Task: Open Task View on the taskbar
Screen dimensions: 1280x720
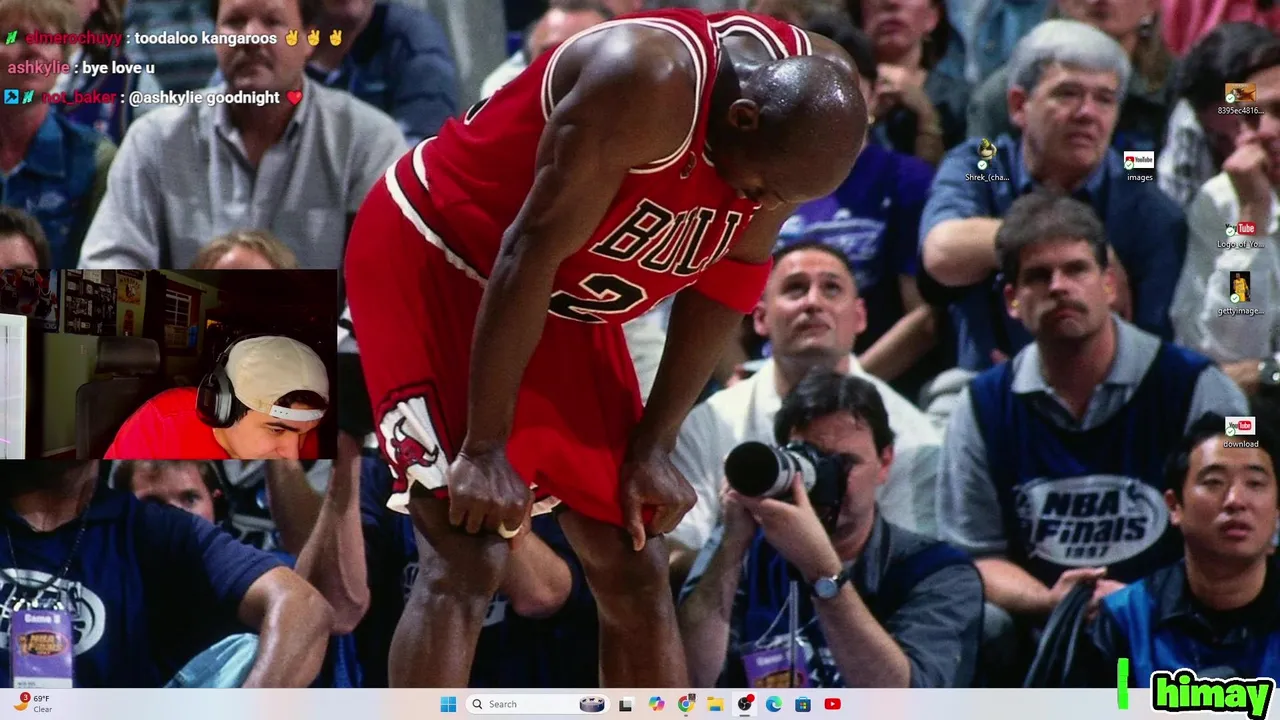Action: click(625, 704)
